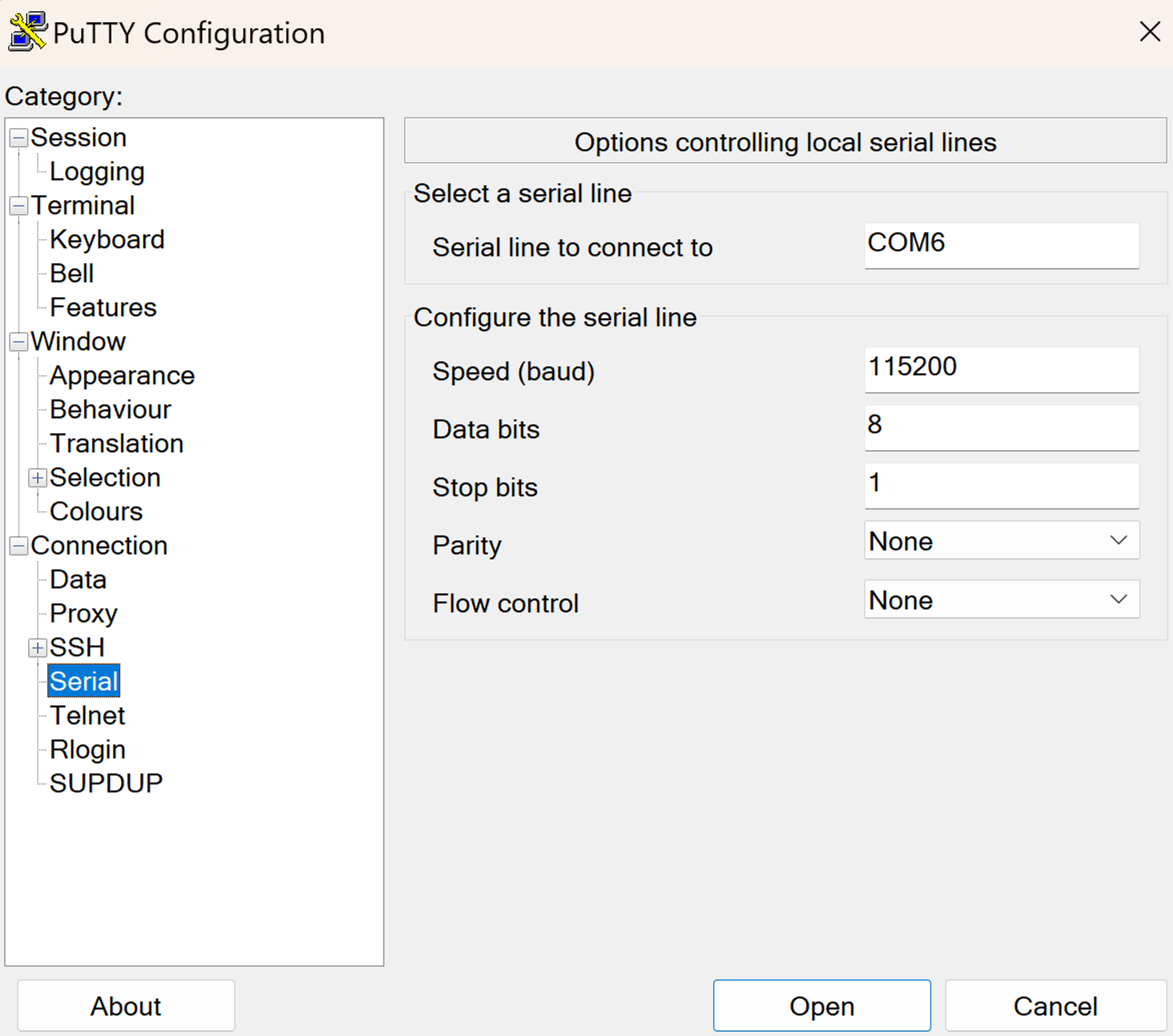Select the Colours category
Screen dimensions: 1173x1036
click(x=96, y=512)
